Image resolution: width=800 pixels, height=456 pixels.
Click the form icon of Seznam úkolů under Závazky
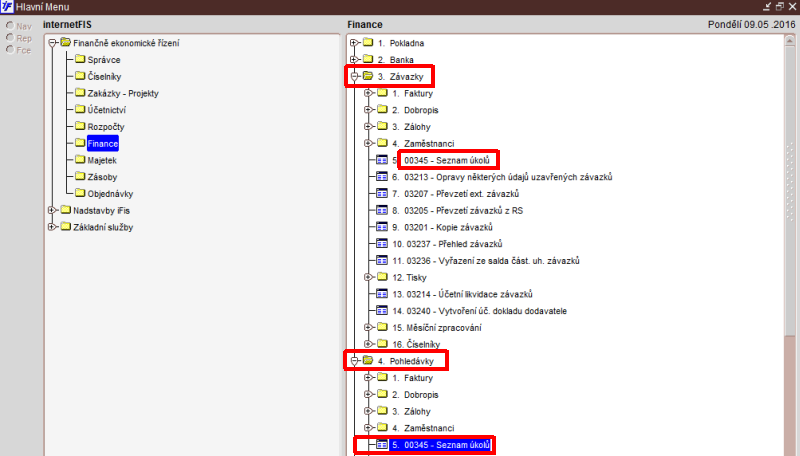(382, 160)
